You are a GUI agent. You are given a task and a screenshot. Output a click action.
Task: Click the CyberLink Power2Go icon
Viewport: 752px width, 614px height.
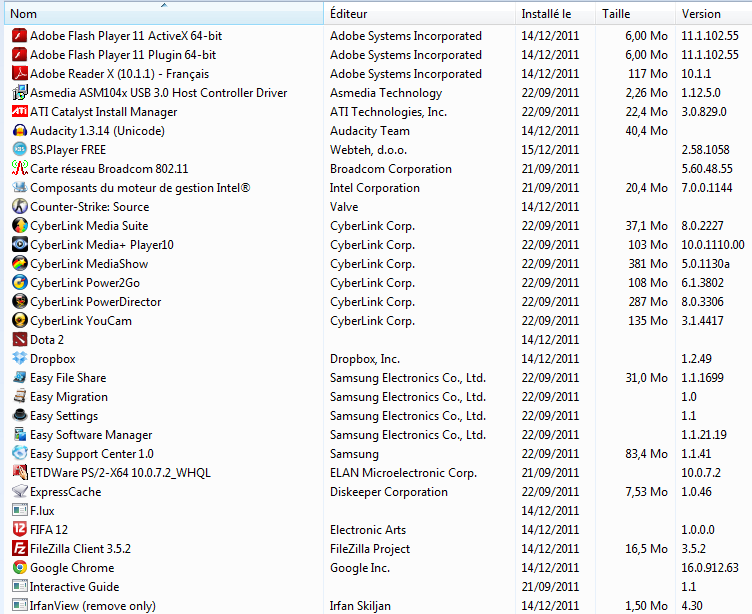pyautogui.click(x=20, y=283)
